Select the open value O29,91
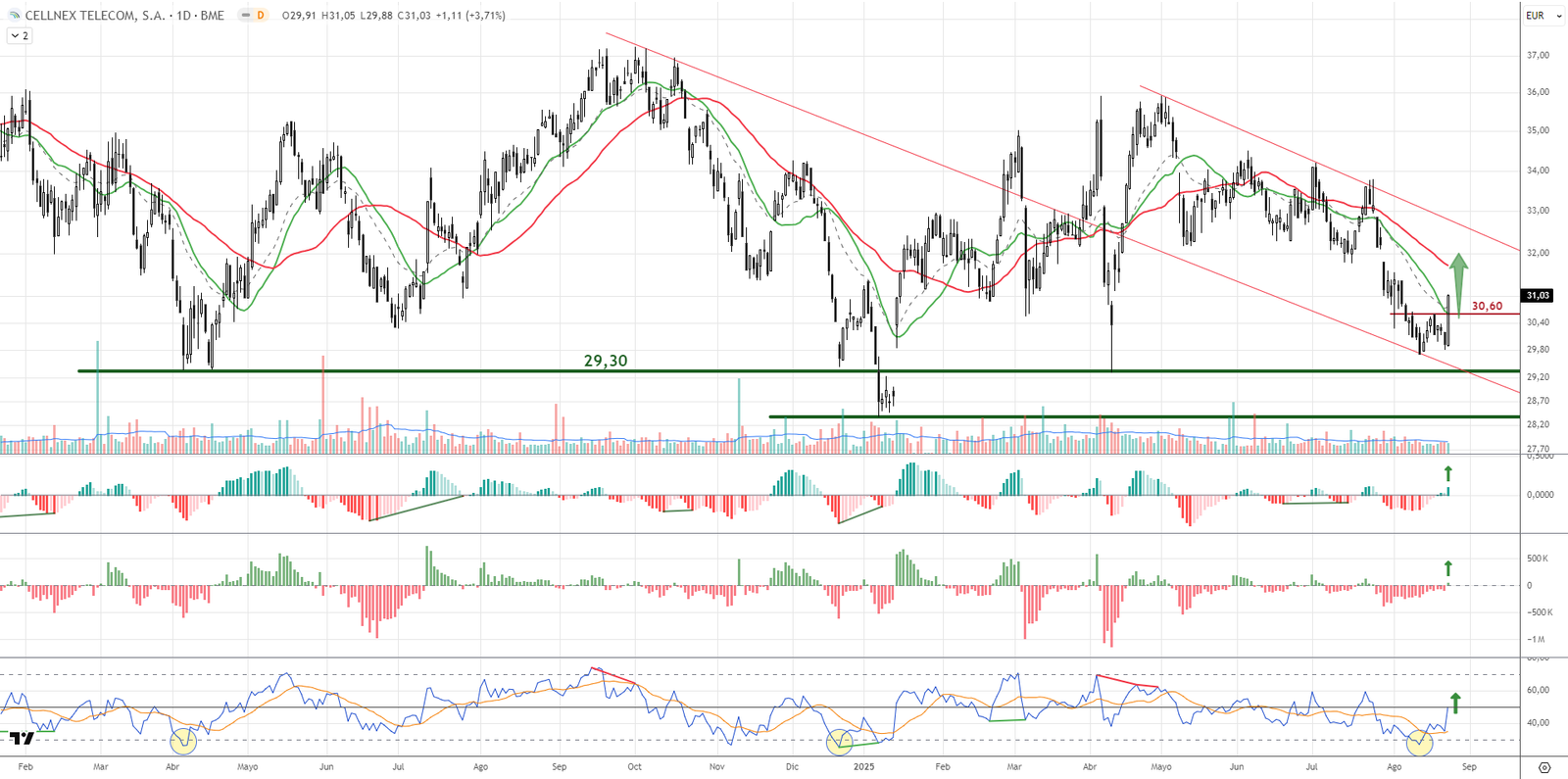Image resolution: width=1568 pixels, height=779 pixels. click(299, 16)
